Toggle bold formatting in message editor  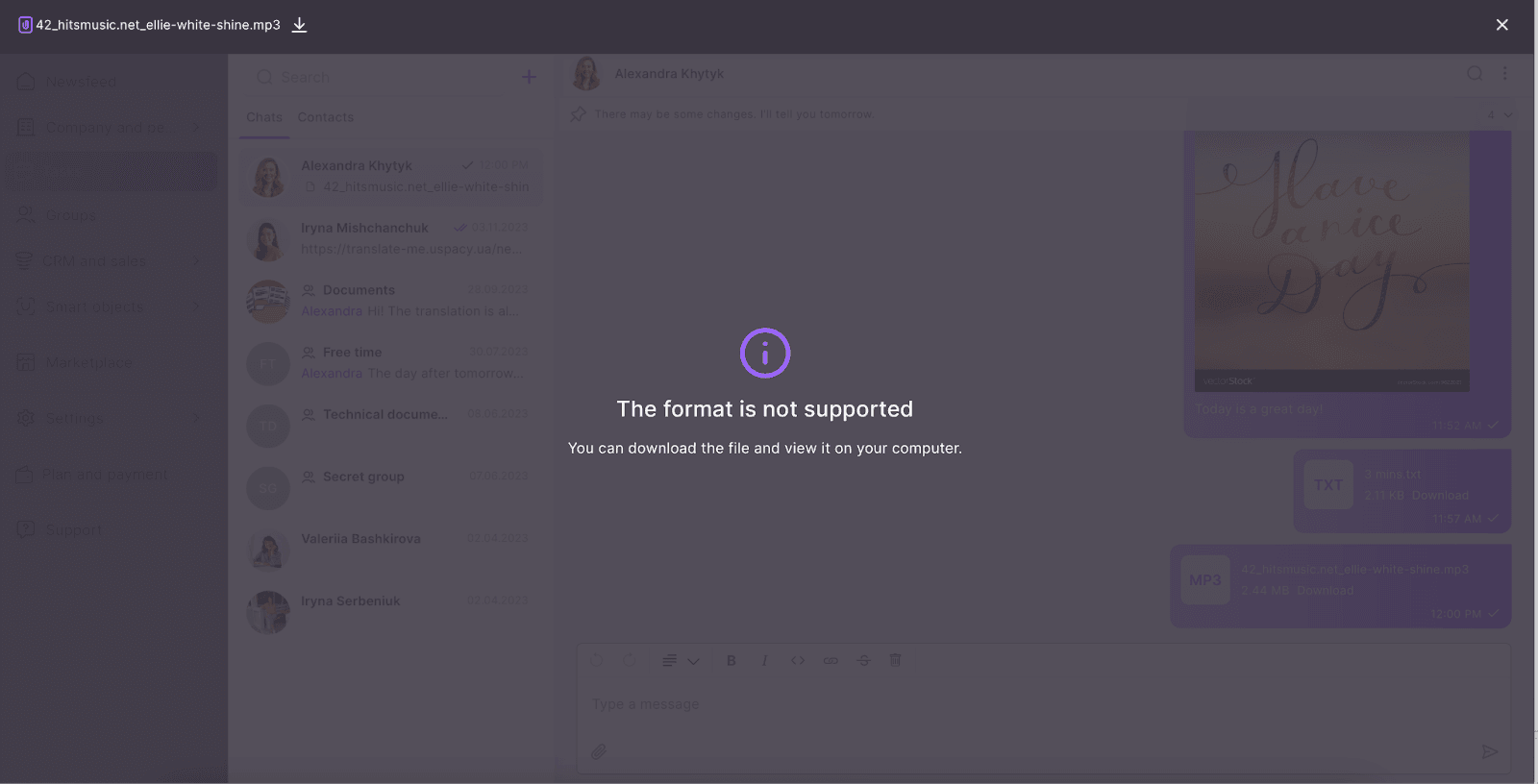click(731, 660)
